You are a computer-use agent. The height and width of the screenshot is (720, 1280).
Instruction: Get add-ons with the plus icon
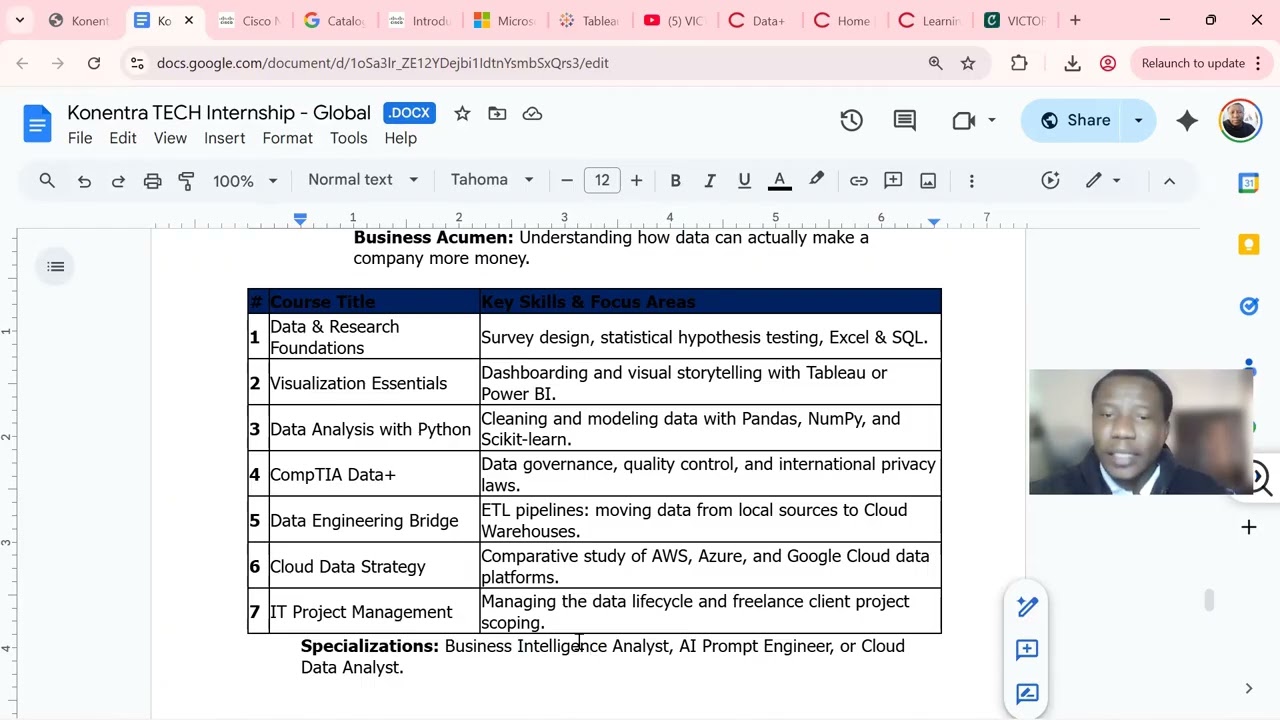pos(1249,527)
